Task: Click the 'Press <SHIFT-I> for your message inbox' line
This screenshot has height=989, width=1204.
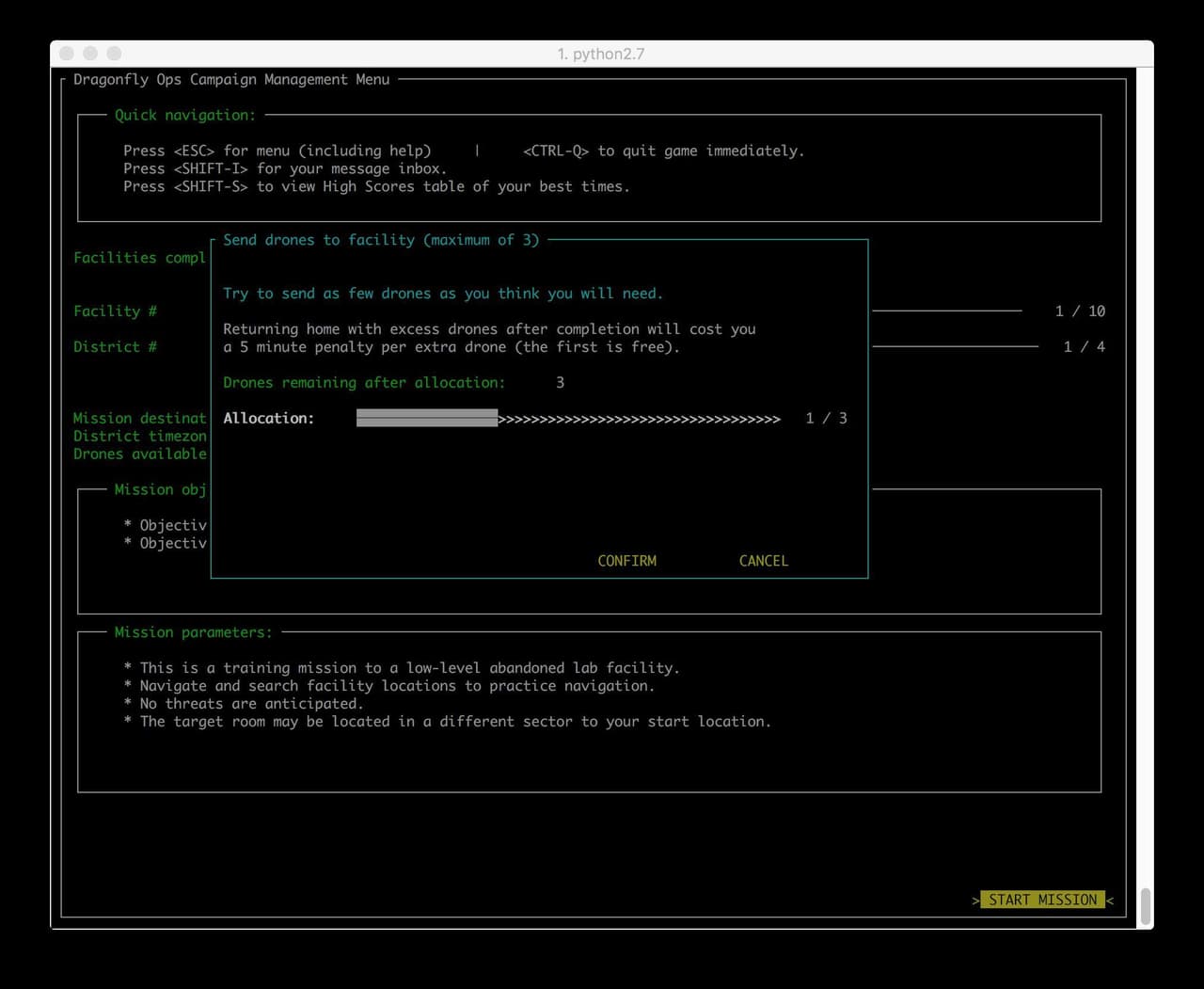Action: (x=285, y=168)
